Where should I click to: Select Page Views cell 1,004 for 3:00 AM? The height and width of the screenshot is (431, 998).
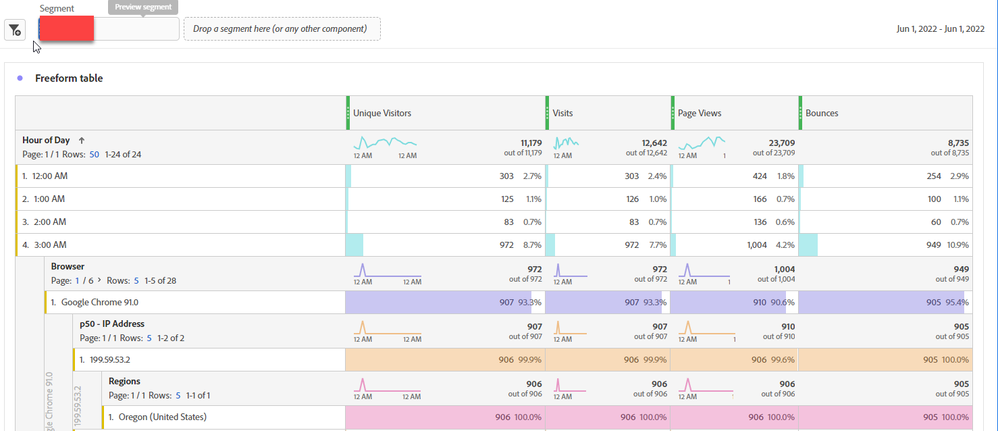click(734, 244)
